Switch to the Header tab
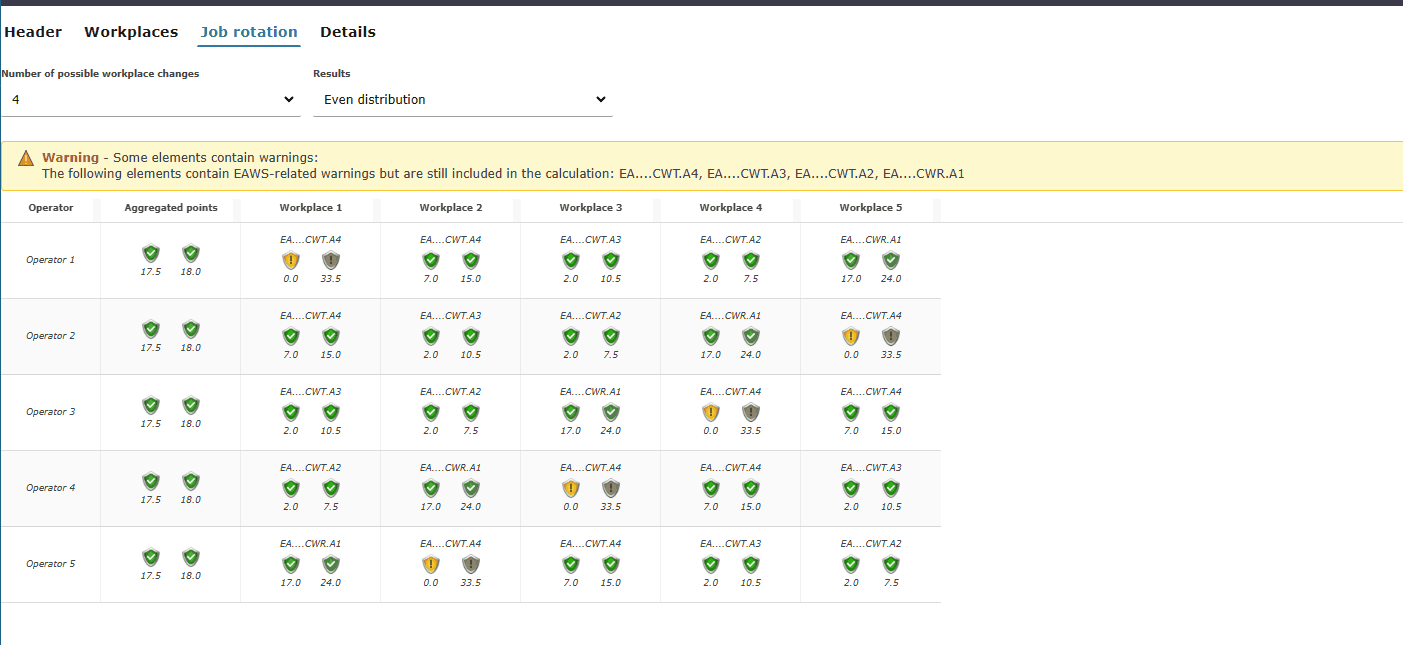 pyautogui.click(x=33, y=32)
